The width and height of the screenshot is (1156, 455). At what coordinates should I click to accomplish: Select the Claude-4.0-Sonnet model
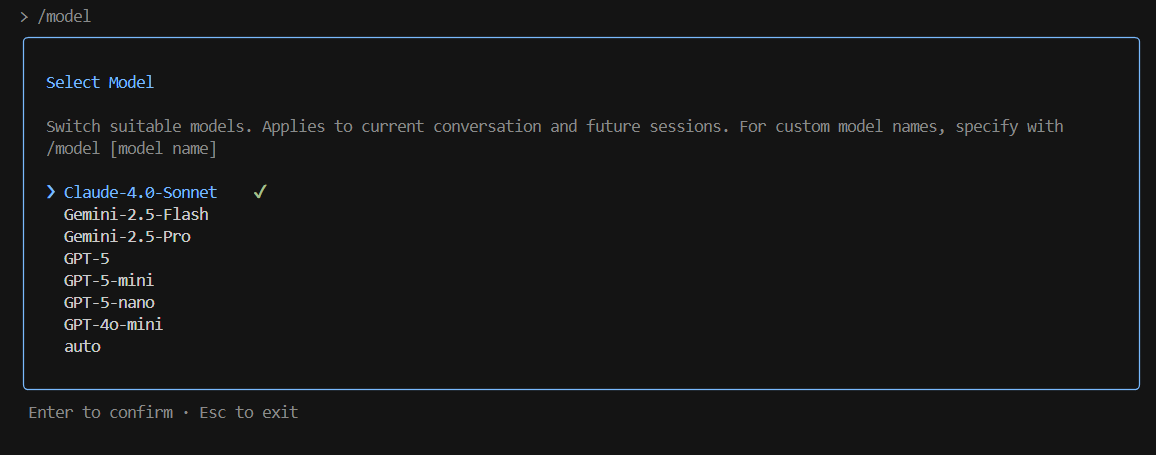coord(140,192)
